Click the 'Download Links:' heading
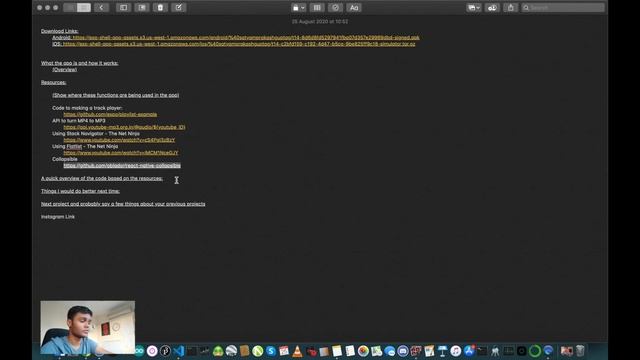 pos(60,31)
